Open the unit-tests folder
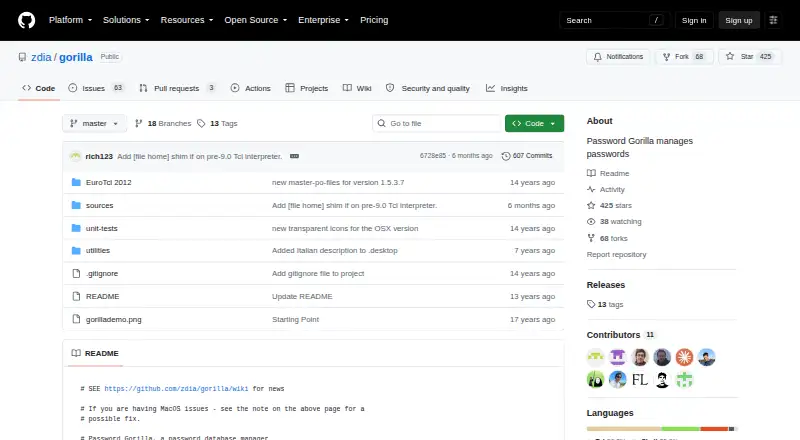This screenshot has width=800, height=440. (x=102, y=228)
